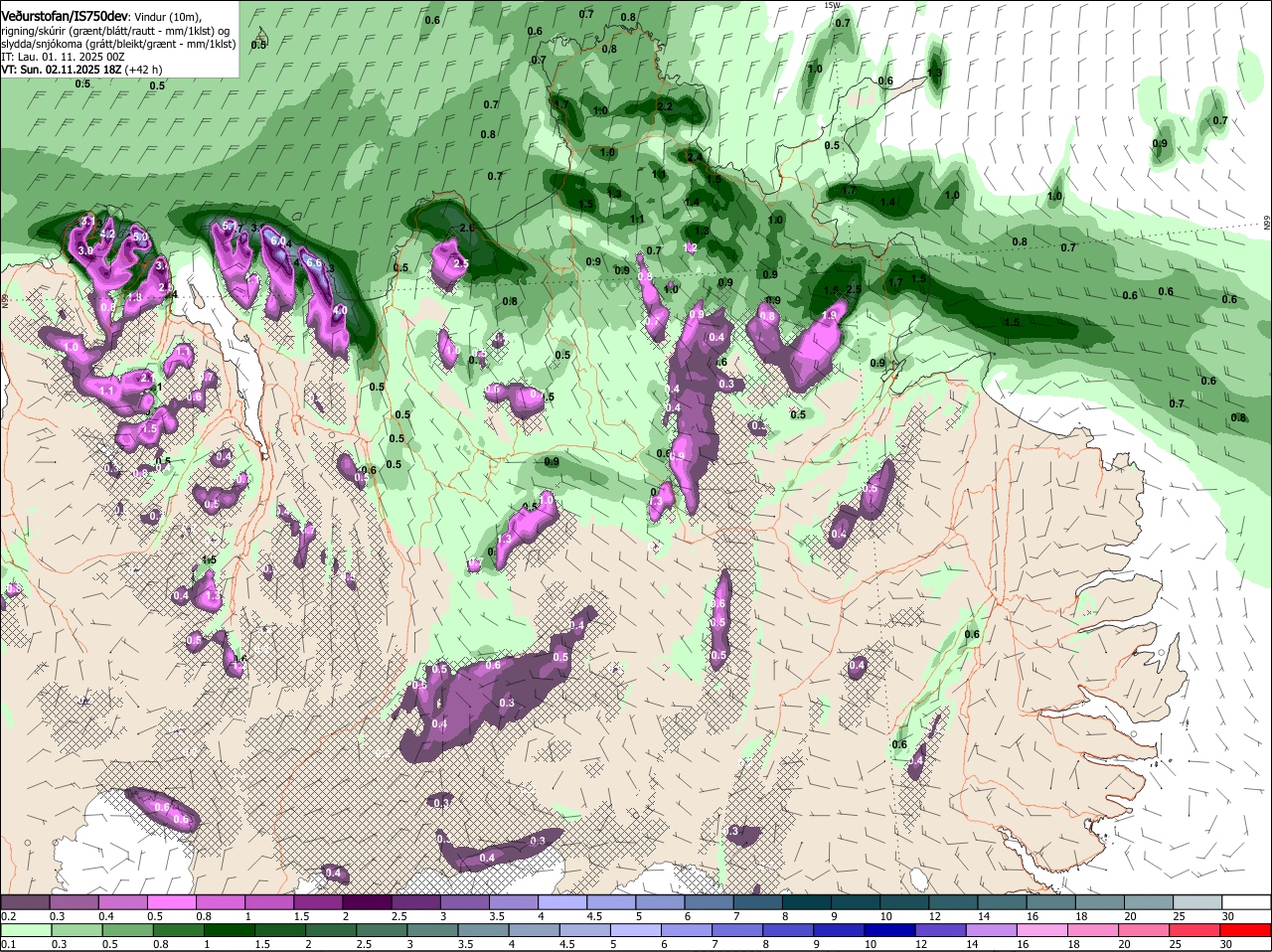Click the Veðurstofan/IS750dev map title
The height and width of the screenshot is (952, 1272).
point(64,17)
